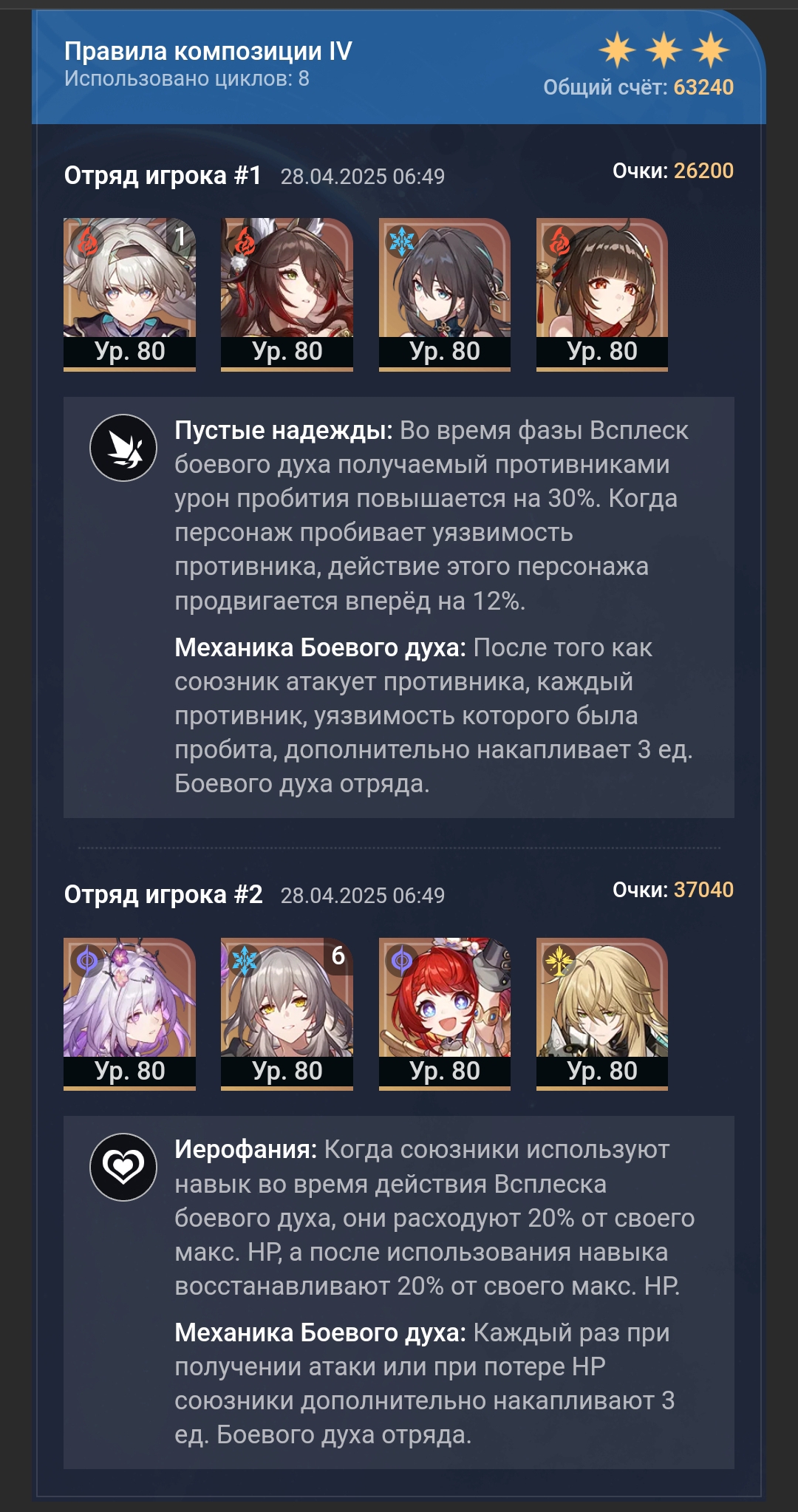This screenshot has width=798, height=1512.
Task: Select the white-haired character portrait in squad one
Action: (x=129, y=294)
